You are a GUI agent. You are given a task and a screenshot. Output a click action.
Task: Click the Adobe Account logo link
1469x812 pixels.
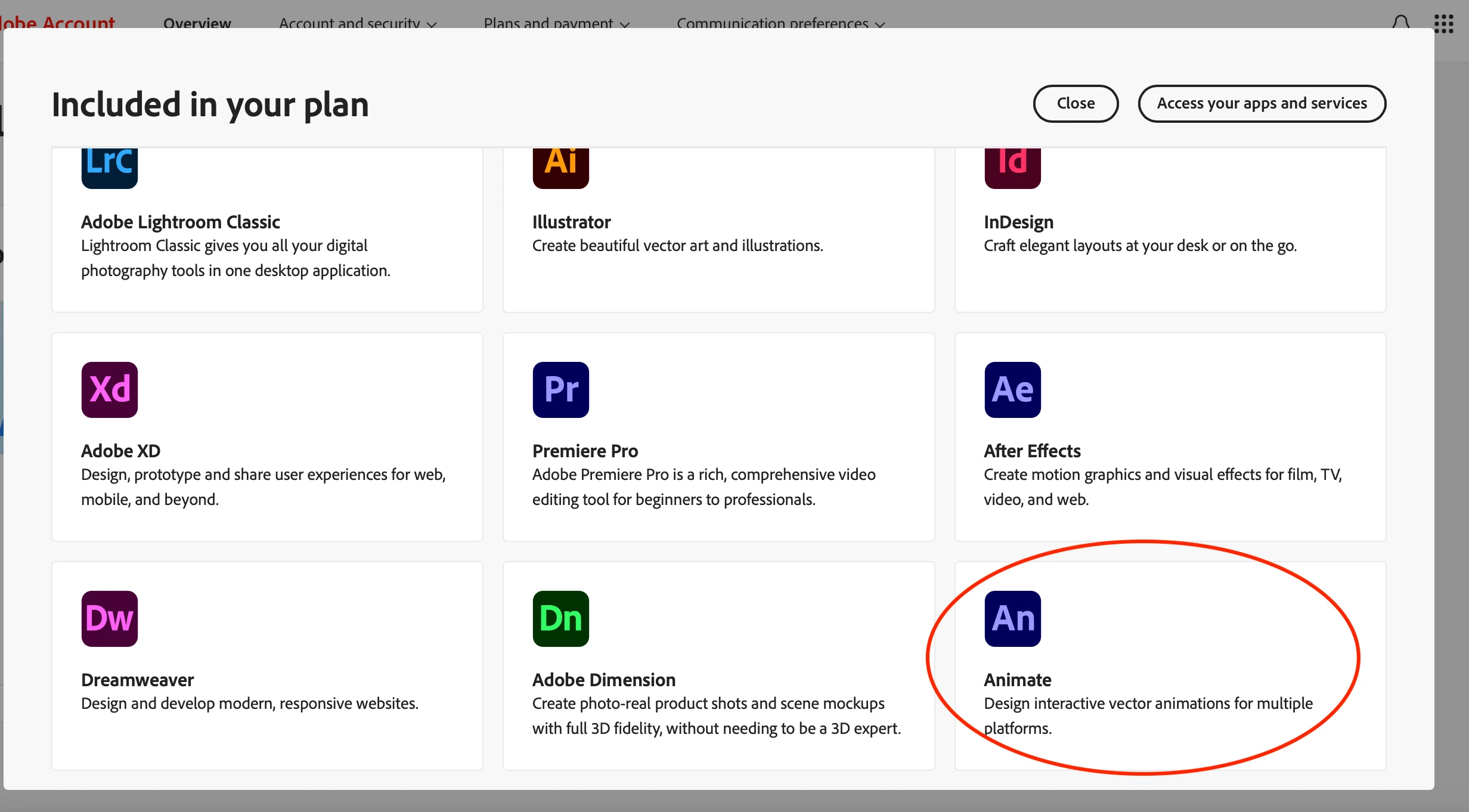pos(58,23)
